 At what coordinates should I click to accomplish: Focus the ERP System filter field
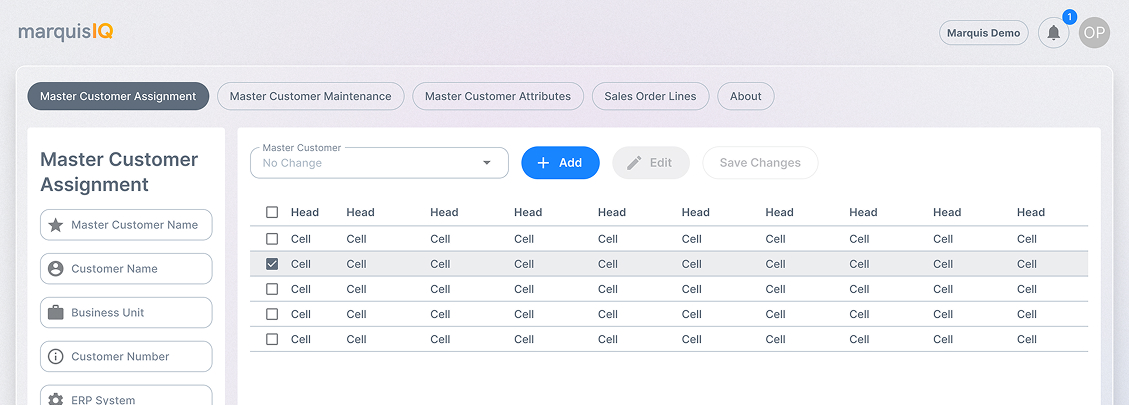click(126, 396)
